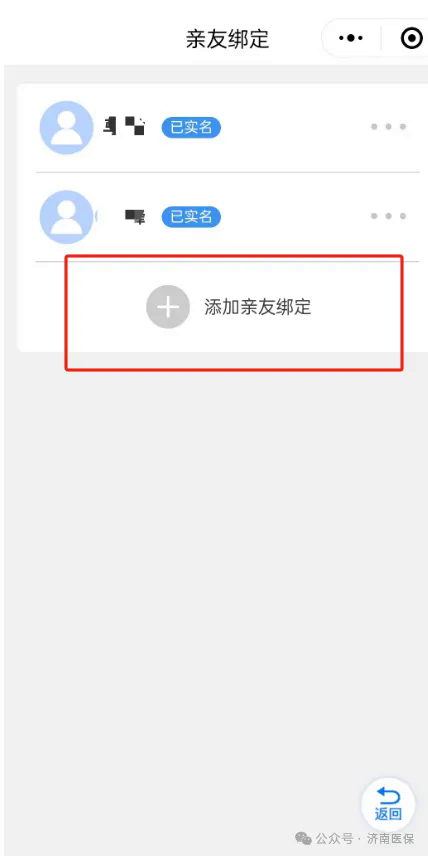Open the first contact's redacted name
Image resolution: width=428 pixels, height=856 pixels.
(x=124, y=126)
